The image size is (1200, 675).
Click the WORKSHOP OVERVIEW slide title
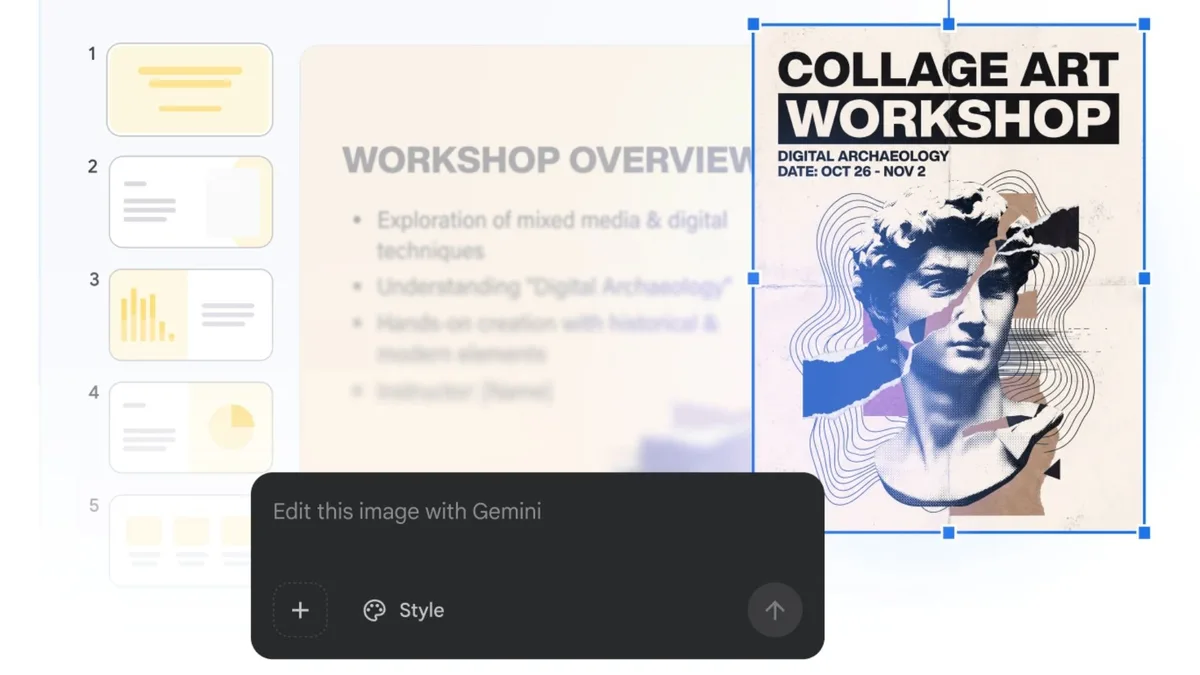tap(548, 160)
